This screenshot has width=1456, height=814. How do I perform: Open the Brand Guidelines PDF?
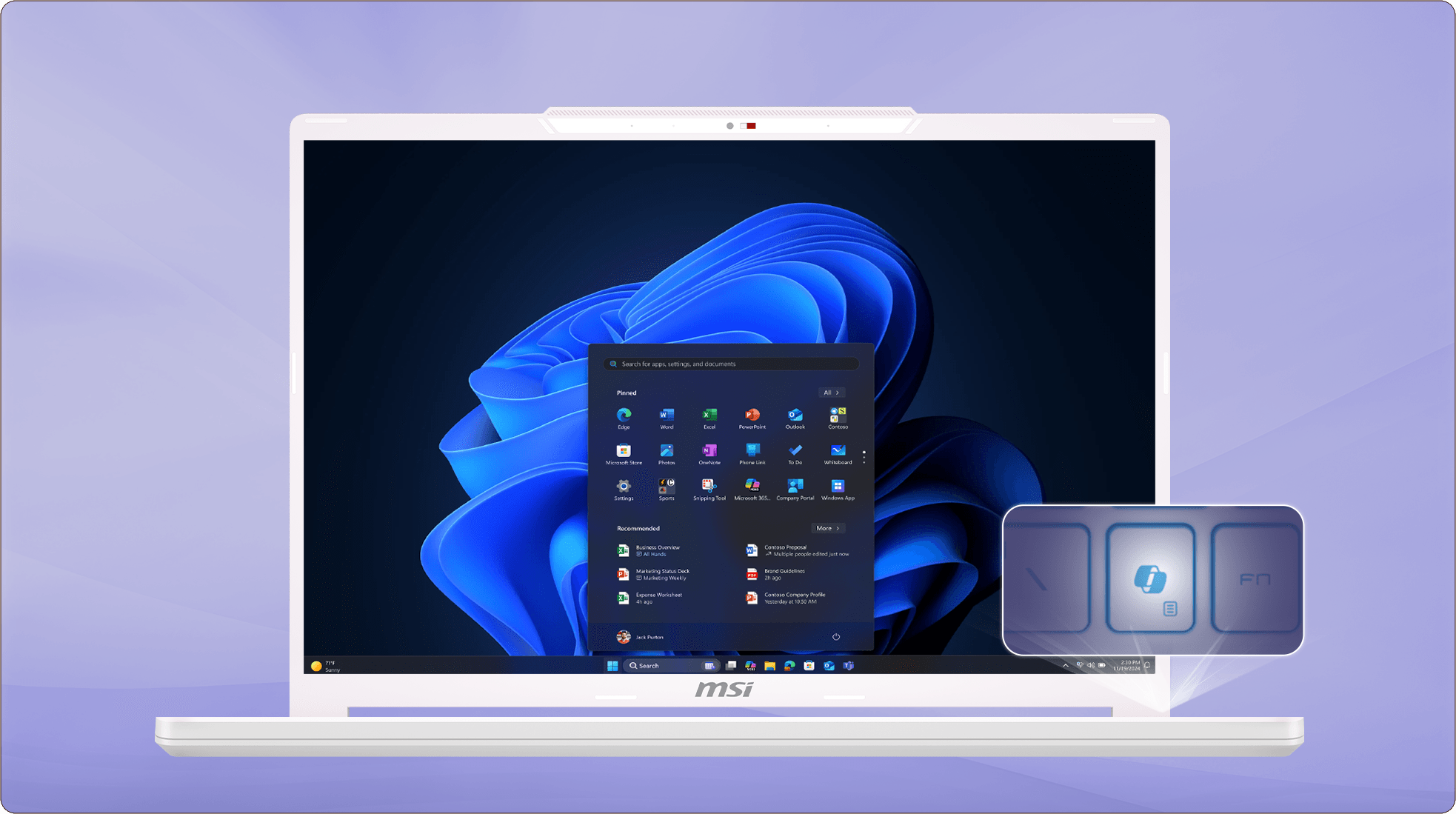[x=776, y=574]
